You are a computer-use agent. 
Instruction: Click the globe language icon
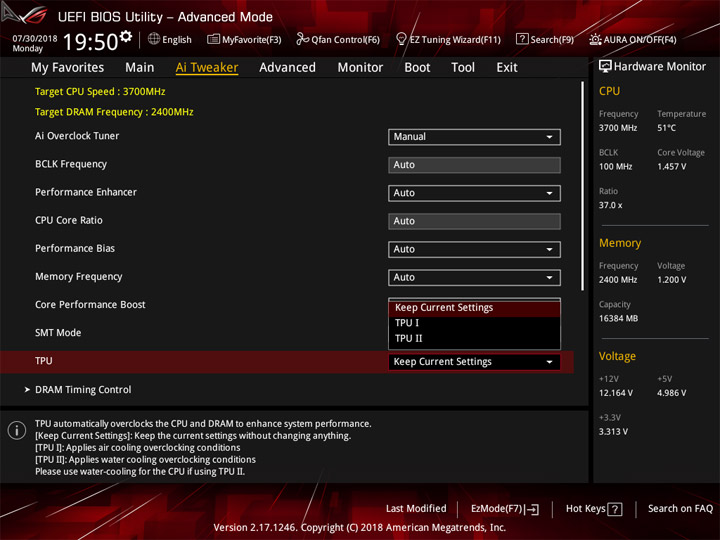(154, 39)
